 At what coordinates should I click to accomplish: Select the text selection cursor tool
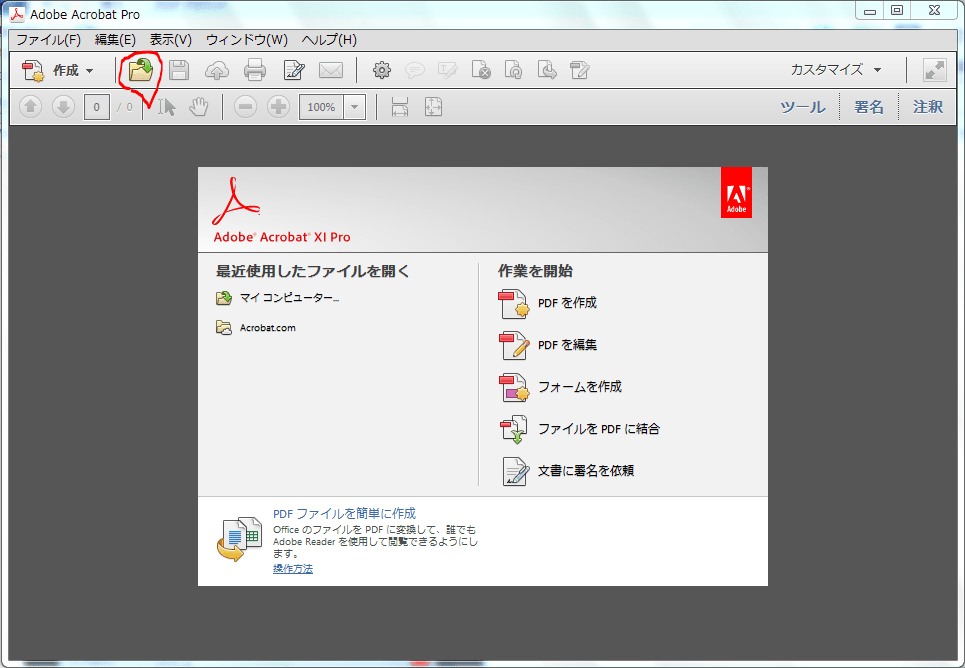pos(166,107)
